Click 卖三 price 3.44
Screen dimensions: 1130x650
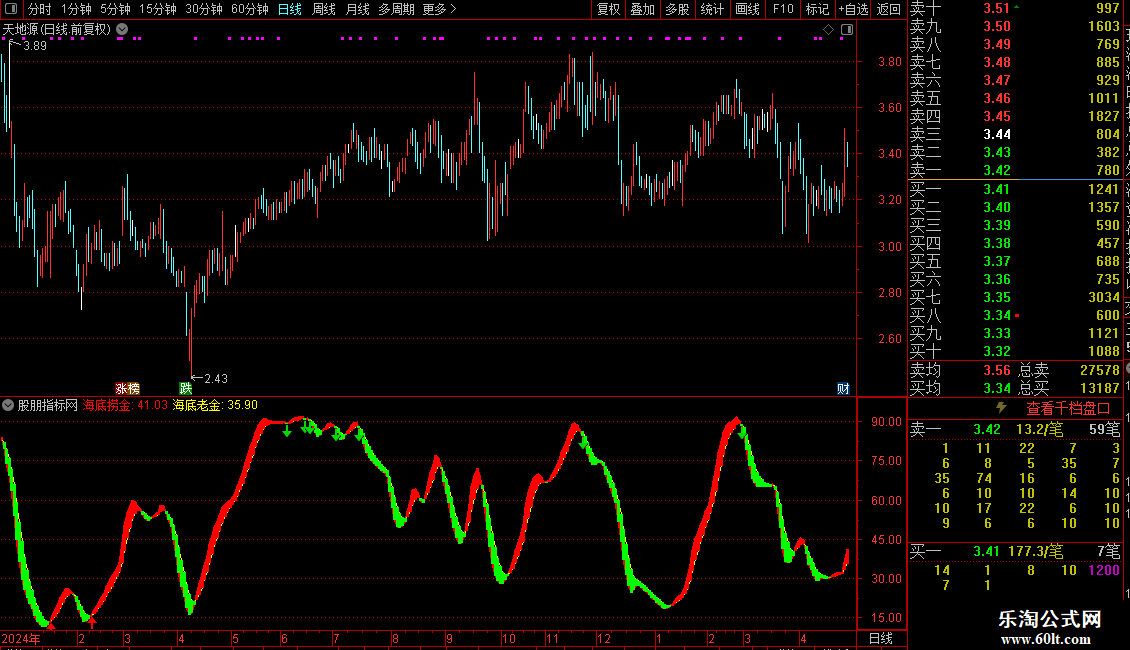pos(997,134)
